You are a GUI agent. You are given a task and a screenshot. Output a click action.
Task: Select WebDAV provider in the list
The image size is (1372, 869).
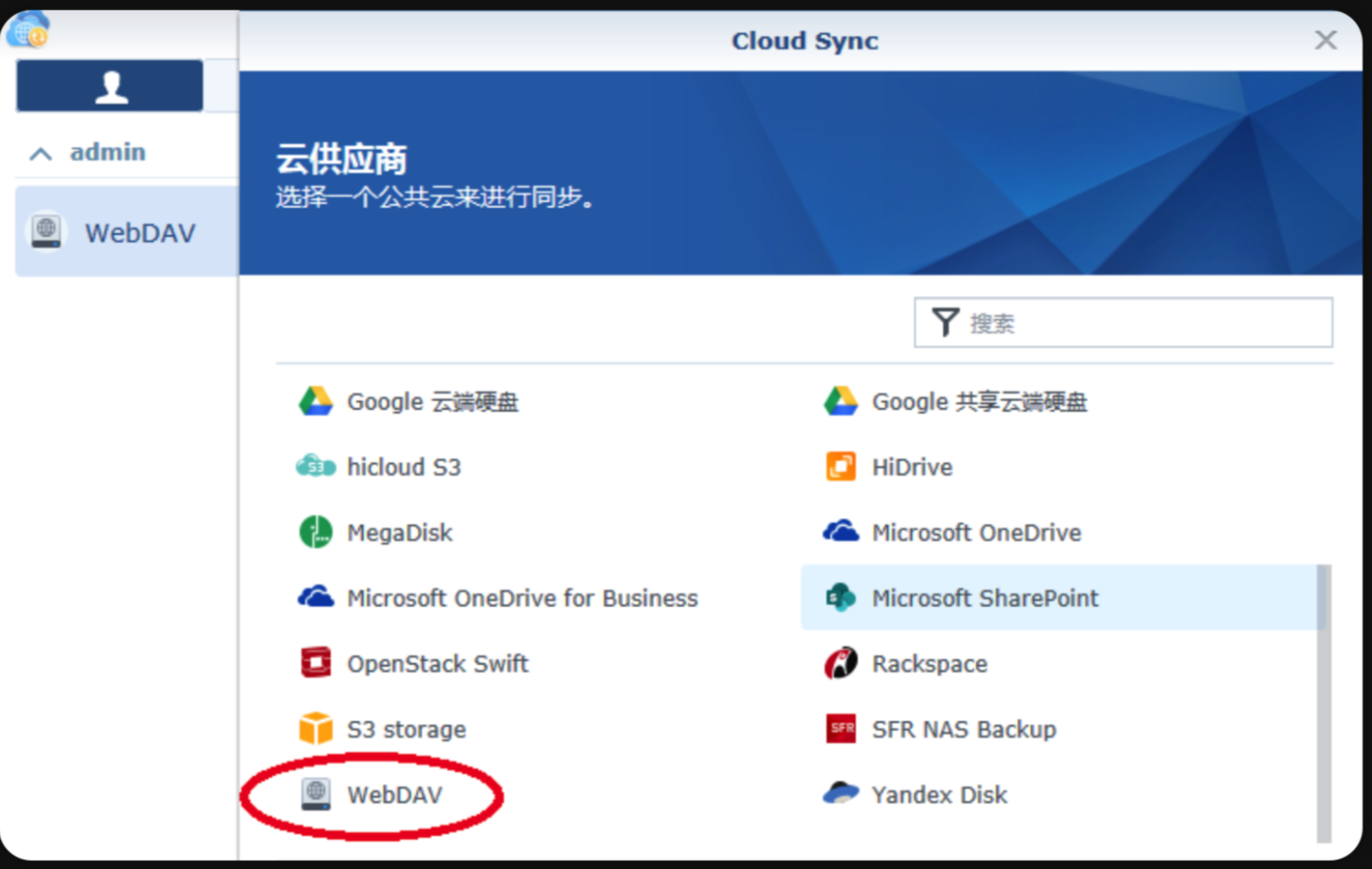point(394,796)
